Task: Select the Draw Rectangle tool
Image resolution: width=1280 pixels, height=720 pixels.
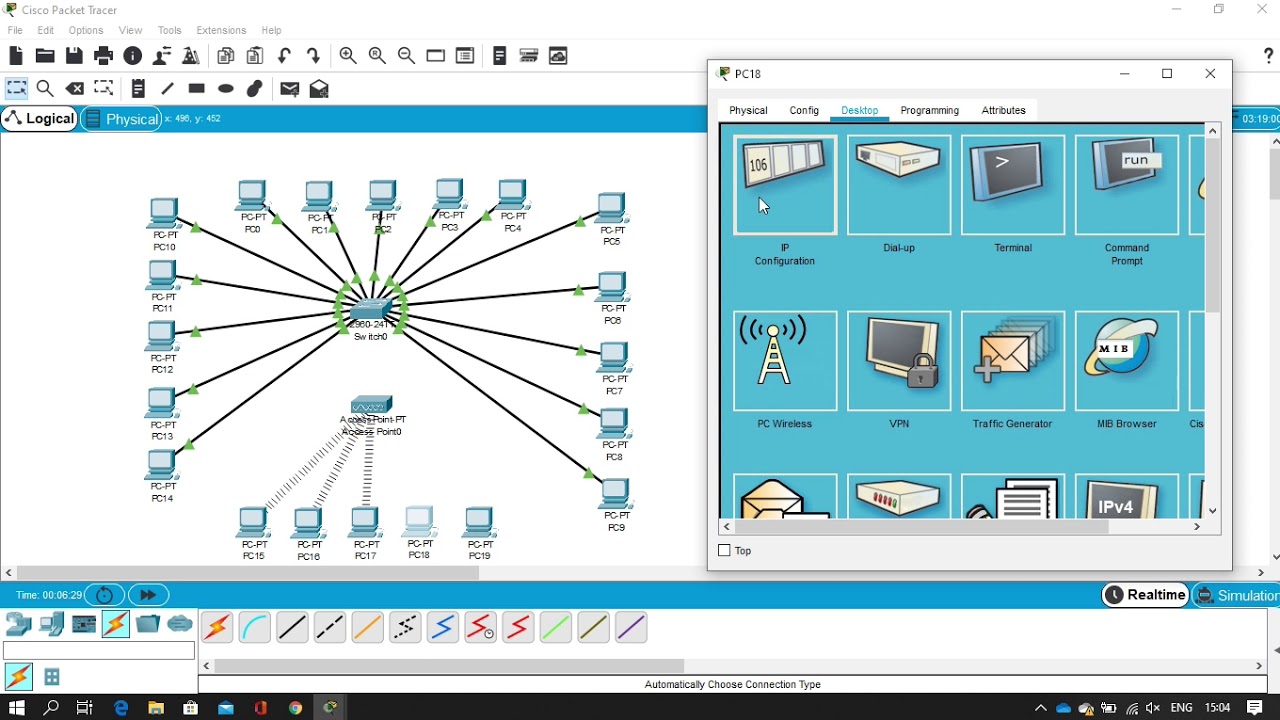Action: (196, 89)
